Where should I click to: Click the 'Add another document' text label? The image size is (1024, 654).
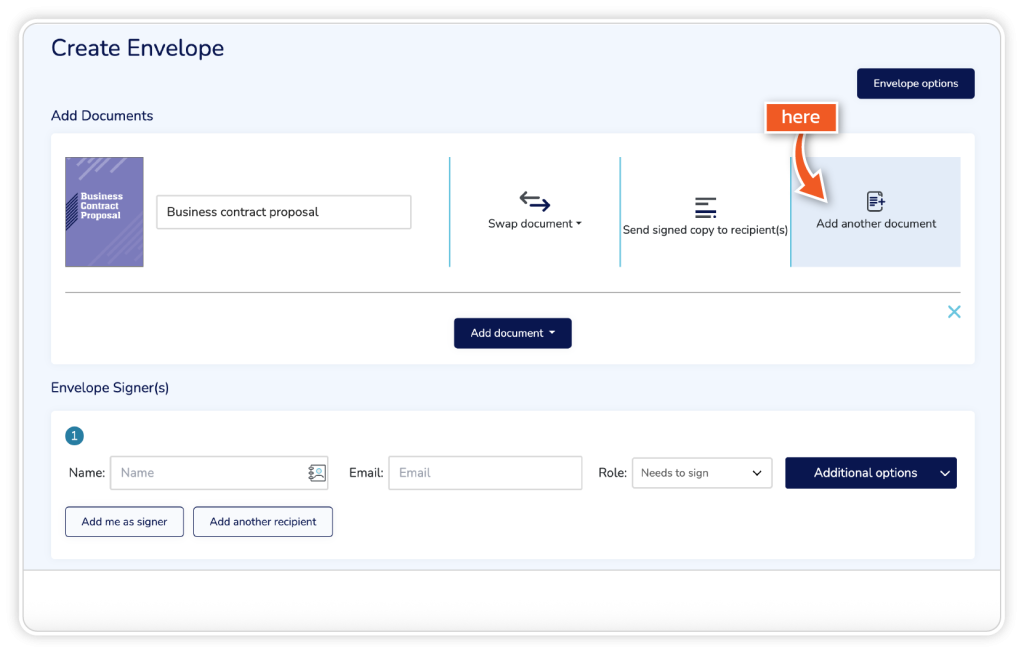876,224
